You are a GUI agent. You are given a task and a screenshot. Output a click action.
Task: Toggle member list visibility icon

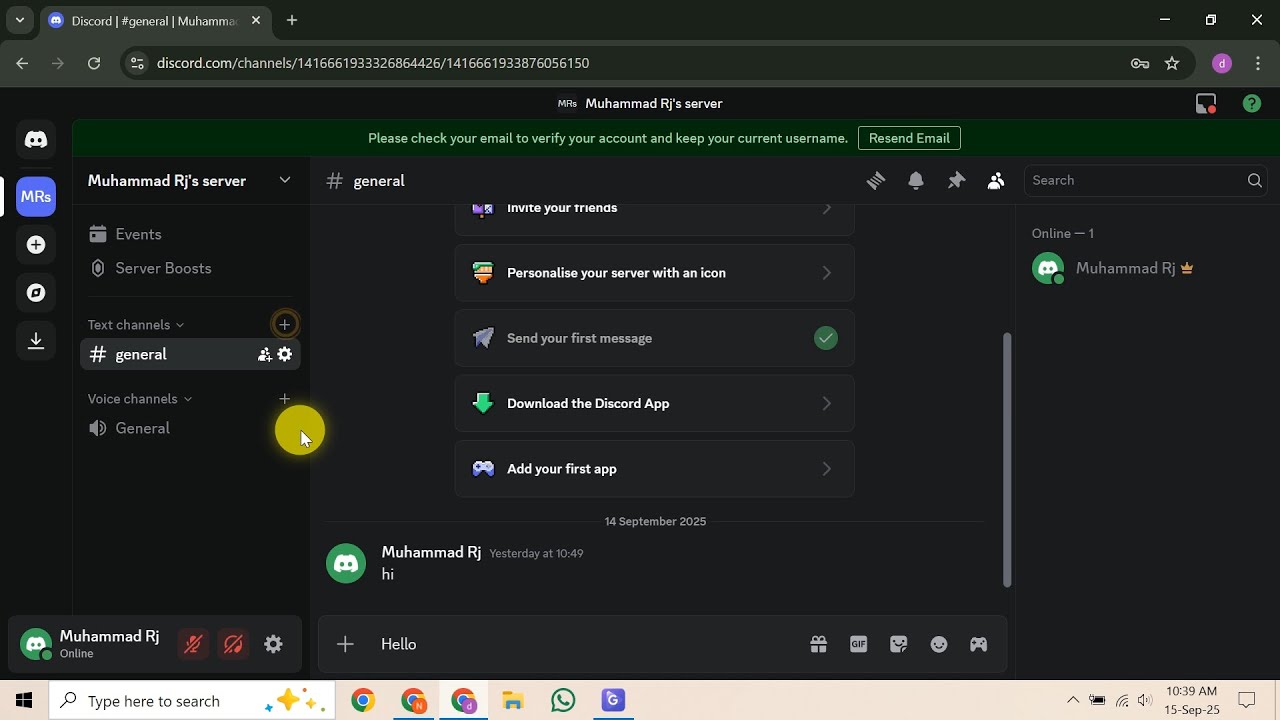(996, 181)
